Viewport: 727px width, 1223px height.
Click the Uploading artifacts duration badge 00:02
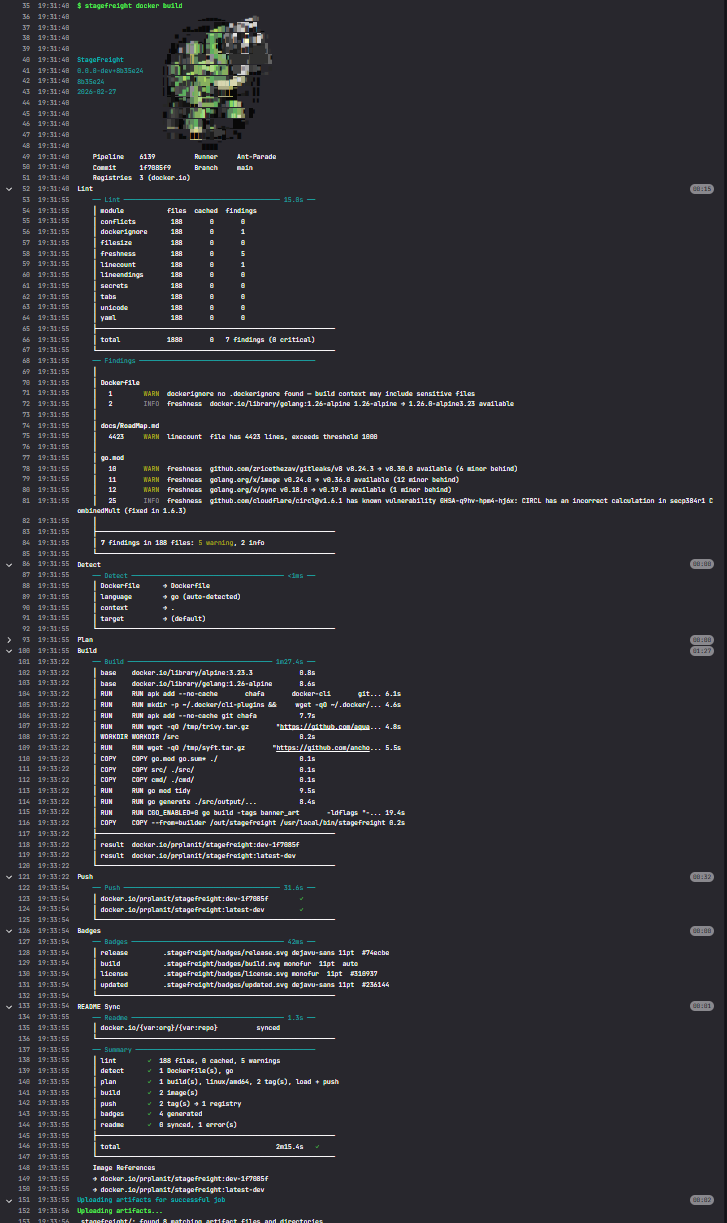pyautogui.click(x=701, y=1199)
